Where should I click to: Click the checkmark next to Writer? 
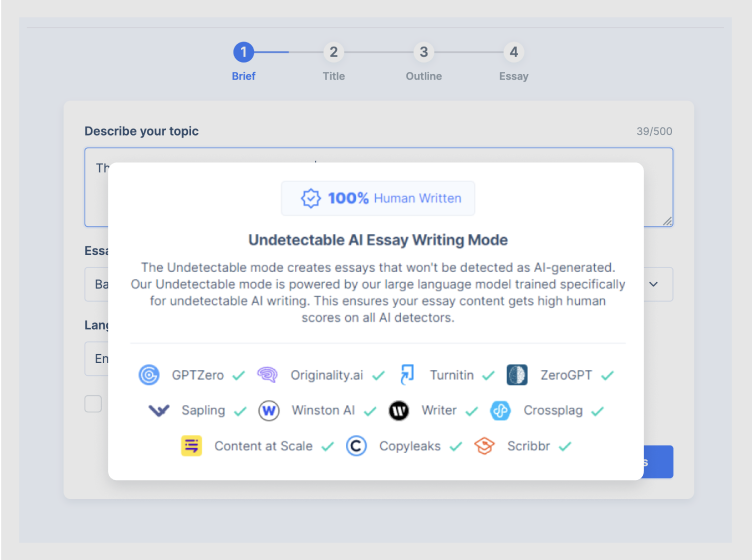472,411
